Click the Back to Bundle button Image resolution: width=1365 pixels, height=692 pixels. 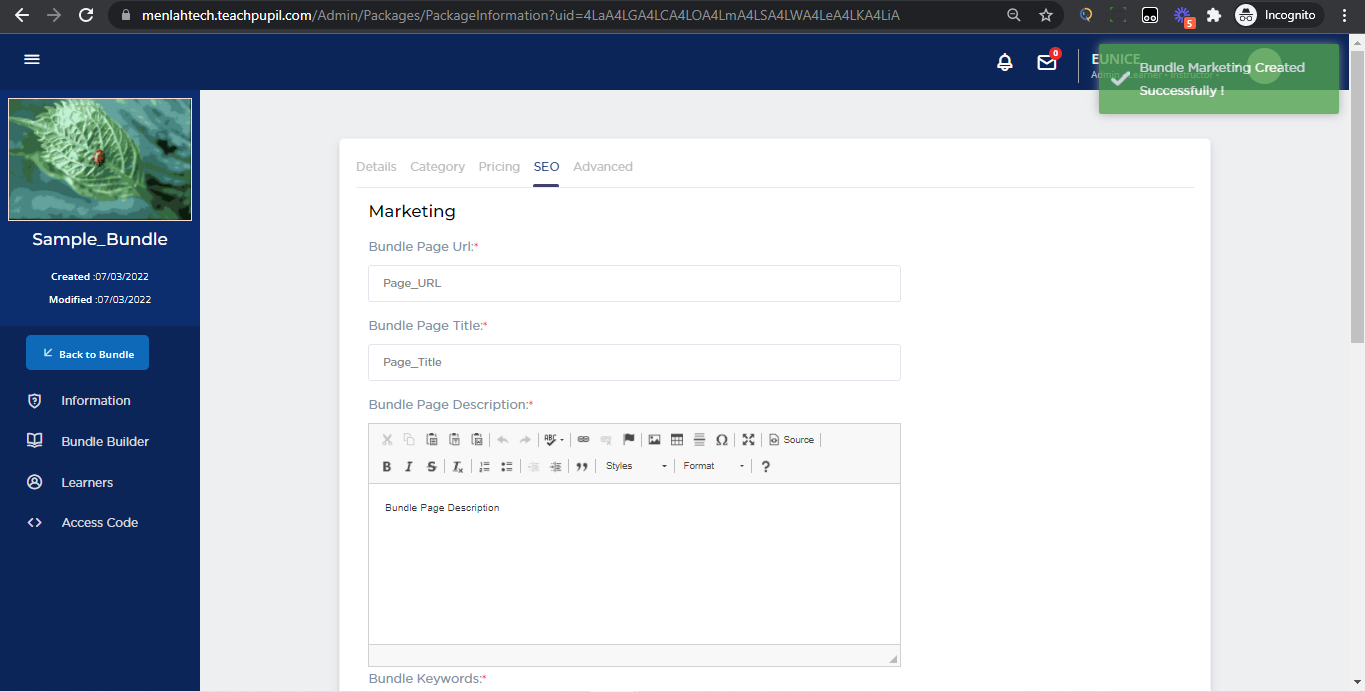pos(87,353)
